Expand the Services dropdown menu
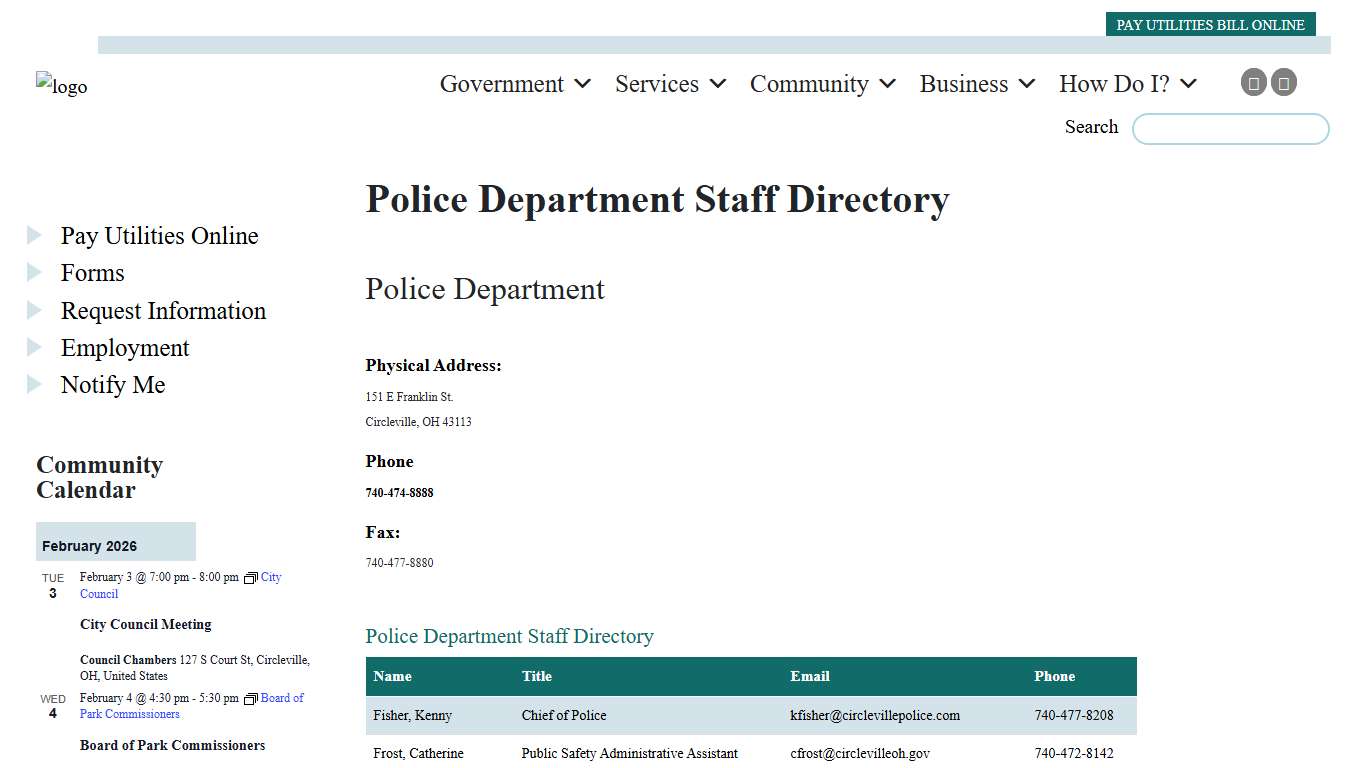This screenshot has height=768, width=1366. [659, 84]
